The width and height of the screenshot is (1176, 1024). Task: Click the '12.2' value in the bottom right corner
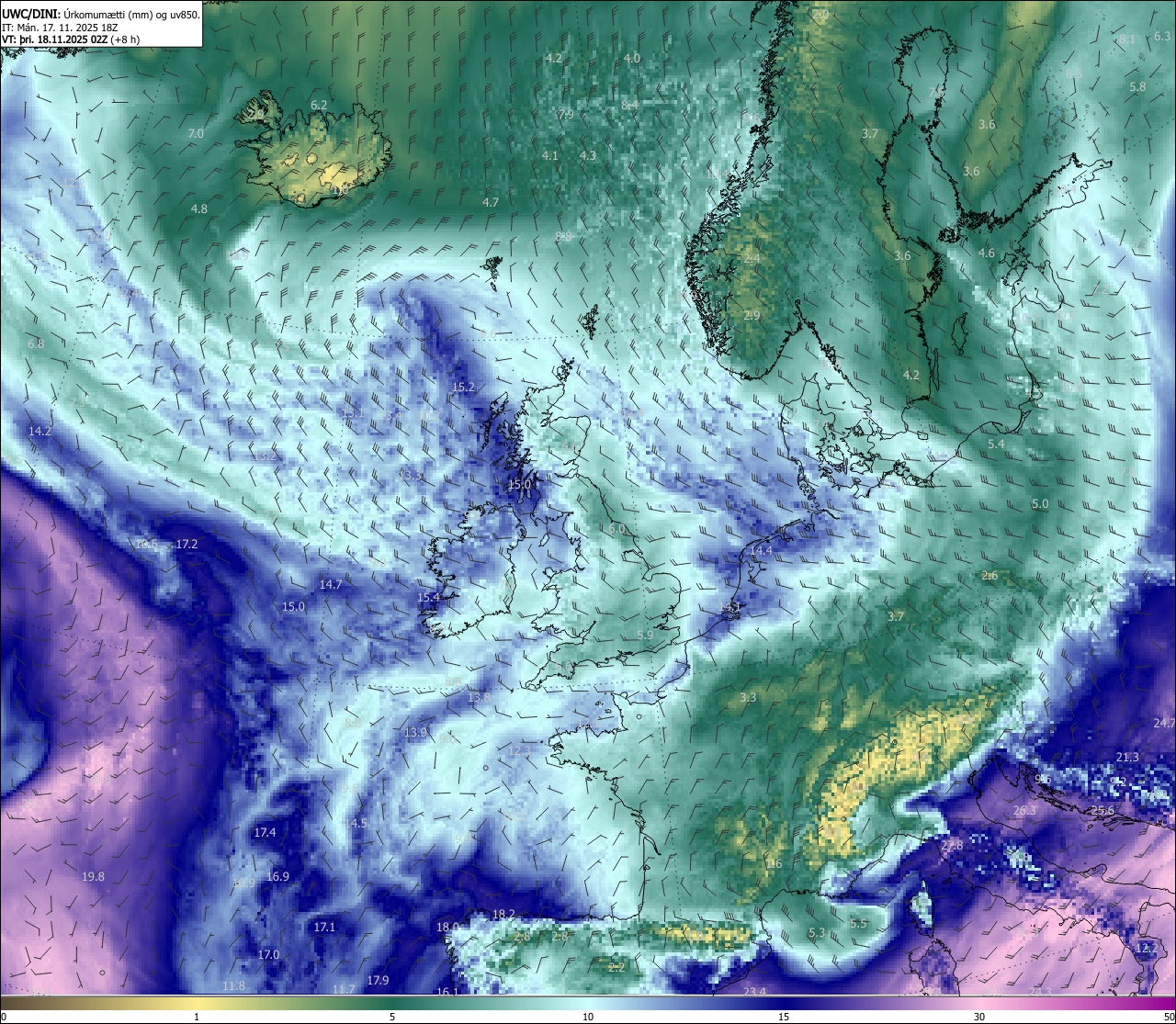click(1146, 949)
